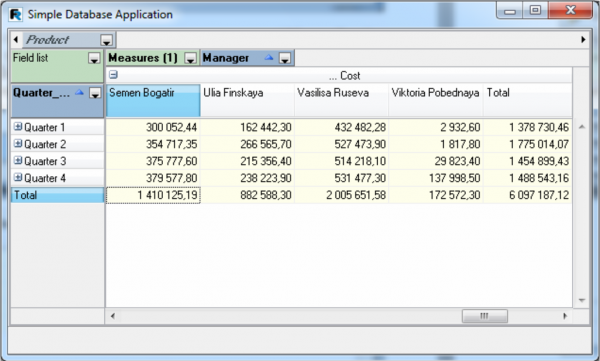Click the cell with value 1 410 125,19
600x361 pixels.
tap(153, 195)
